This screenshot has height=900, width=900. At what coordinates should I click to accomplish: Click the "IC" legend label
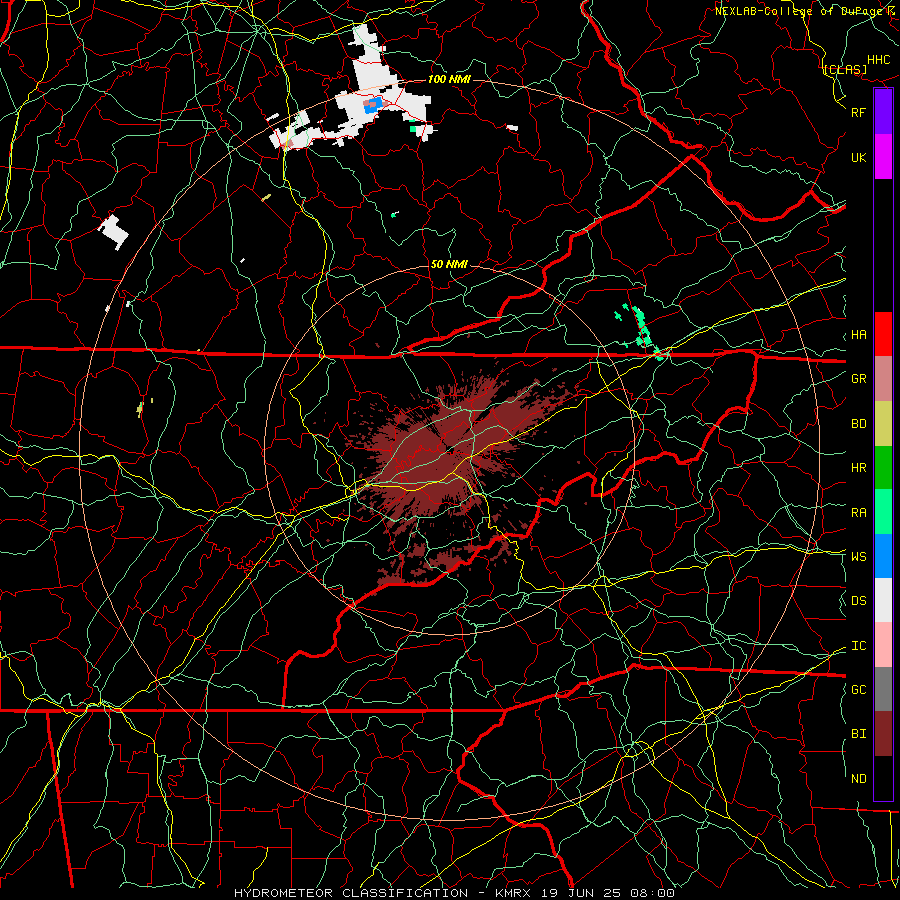coord(859,646)
